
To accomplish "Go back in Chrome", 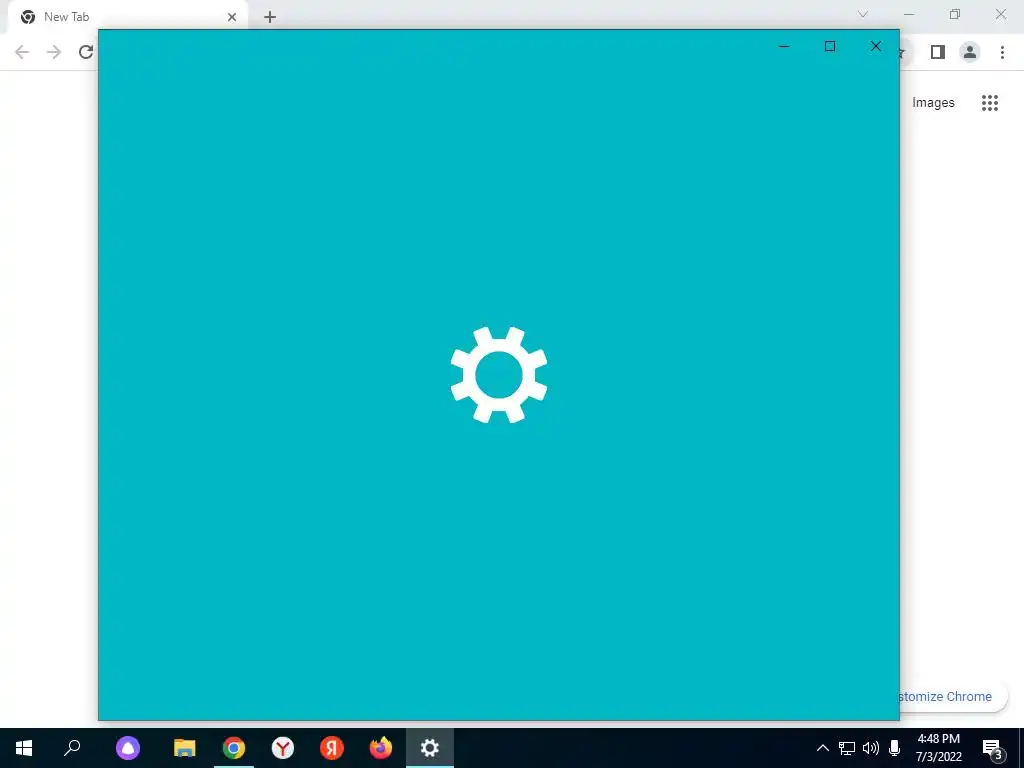I will tap(22, 52).
